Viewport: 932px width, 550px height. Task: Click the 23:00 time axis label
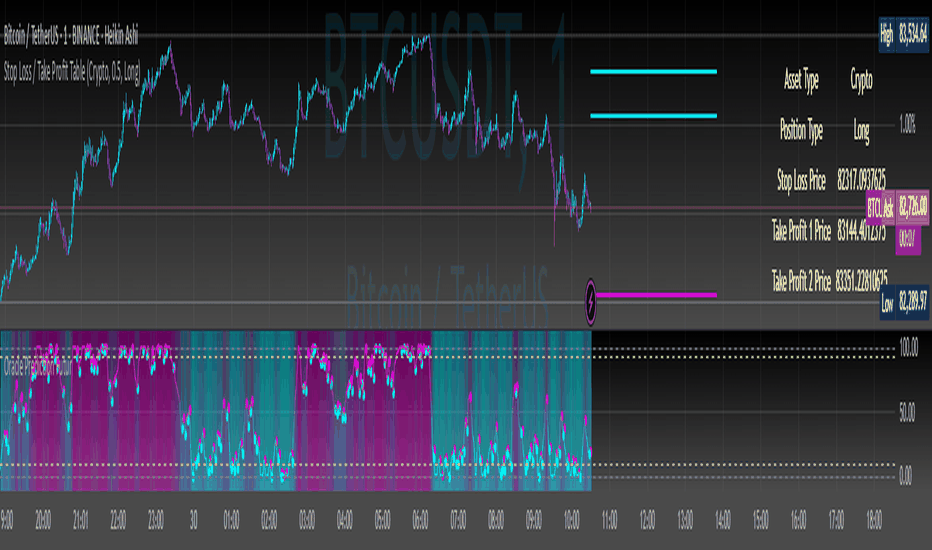click(x=156, y=520)
